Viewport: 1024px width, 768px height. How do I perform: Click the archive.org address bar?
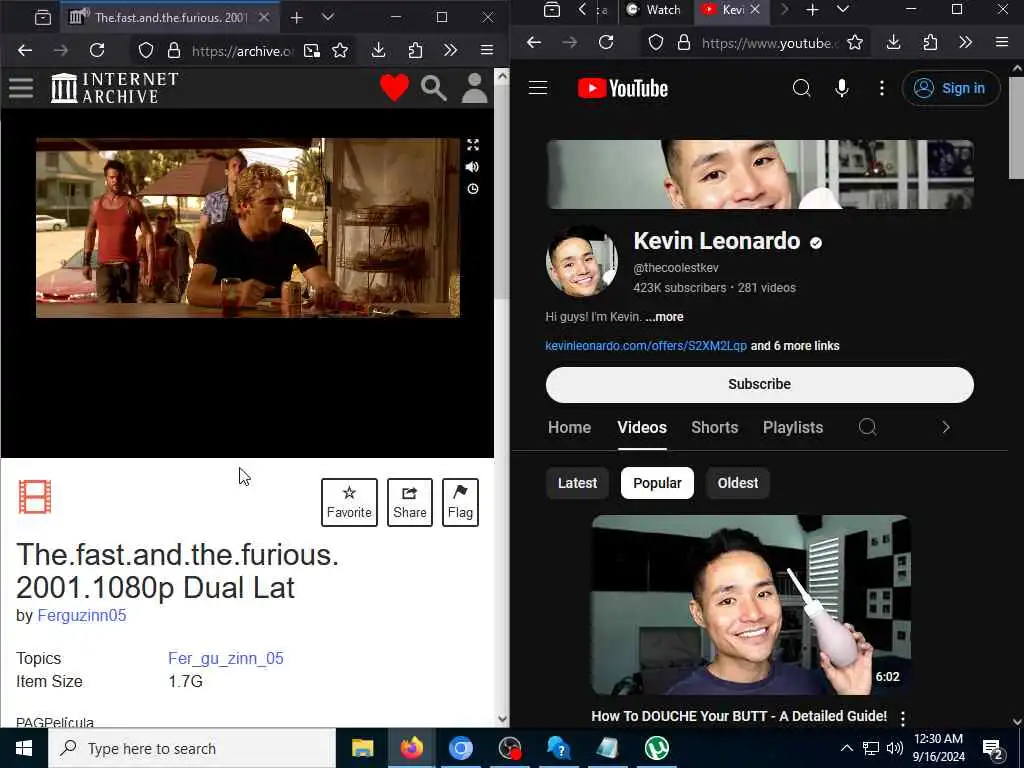(243, 51)
